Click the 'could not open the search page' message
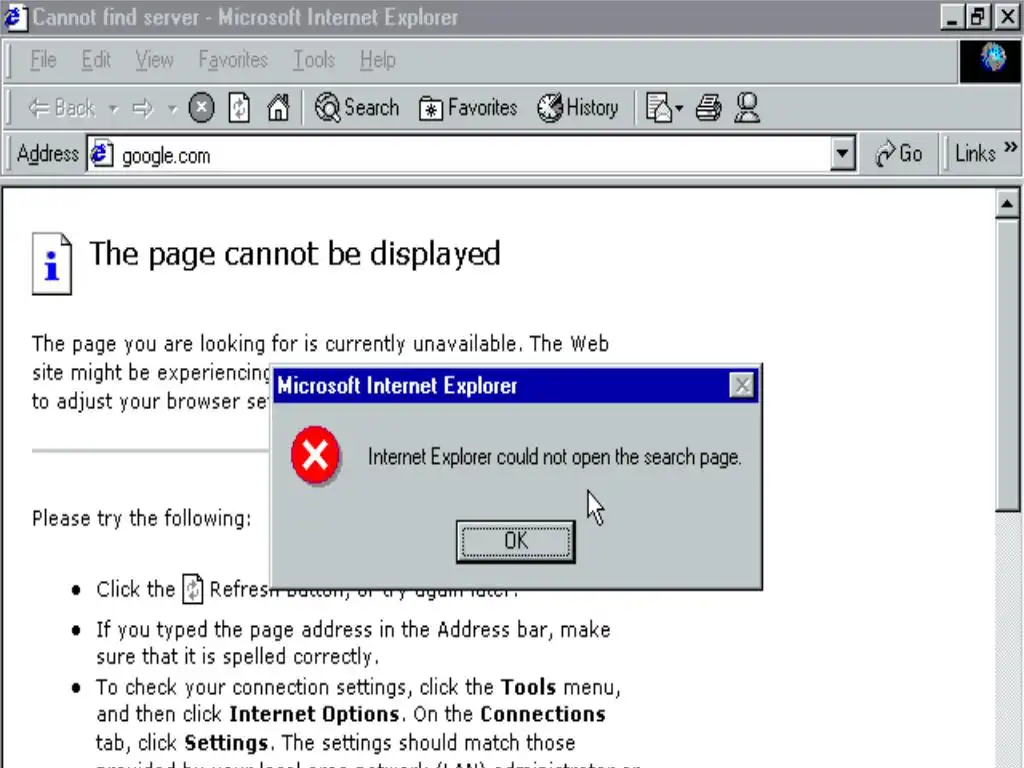Image resolution: width=1024 pixels, height=768 pixels. (x=554, y=456)
